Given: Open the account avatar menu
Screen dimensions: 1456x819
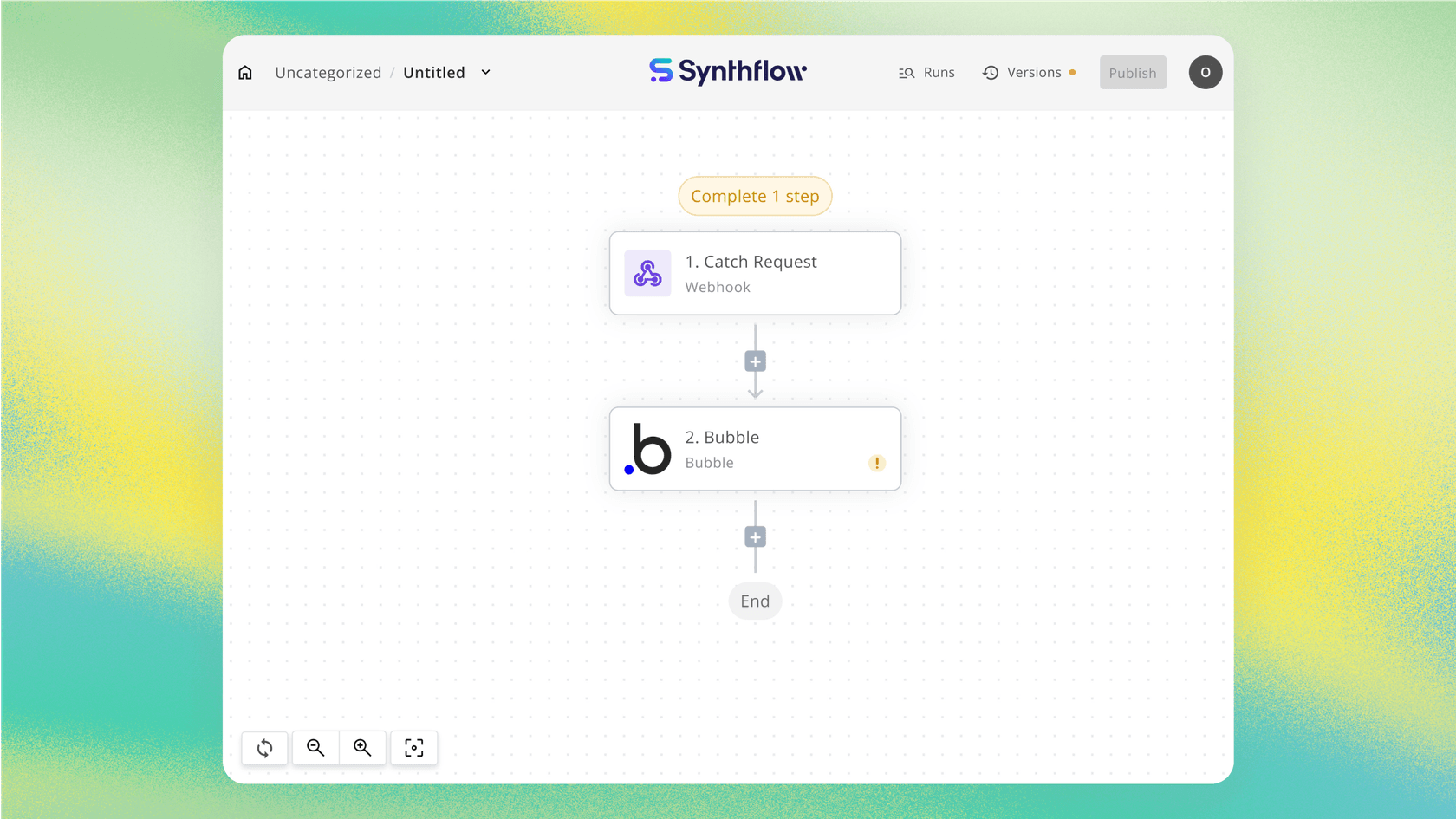Looking at the screenshot, I should pyautogui.click(x=1206, y=73).
